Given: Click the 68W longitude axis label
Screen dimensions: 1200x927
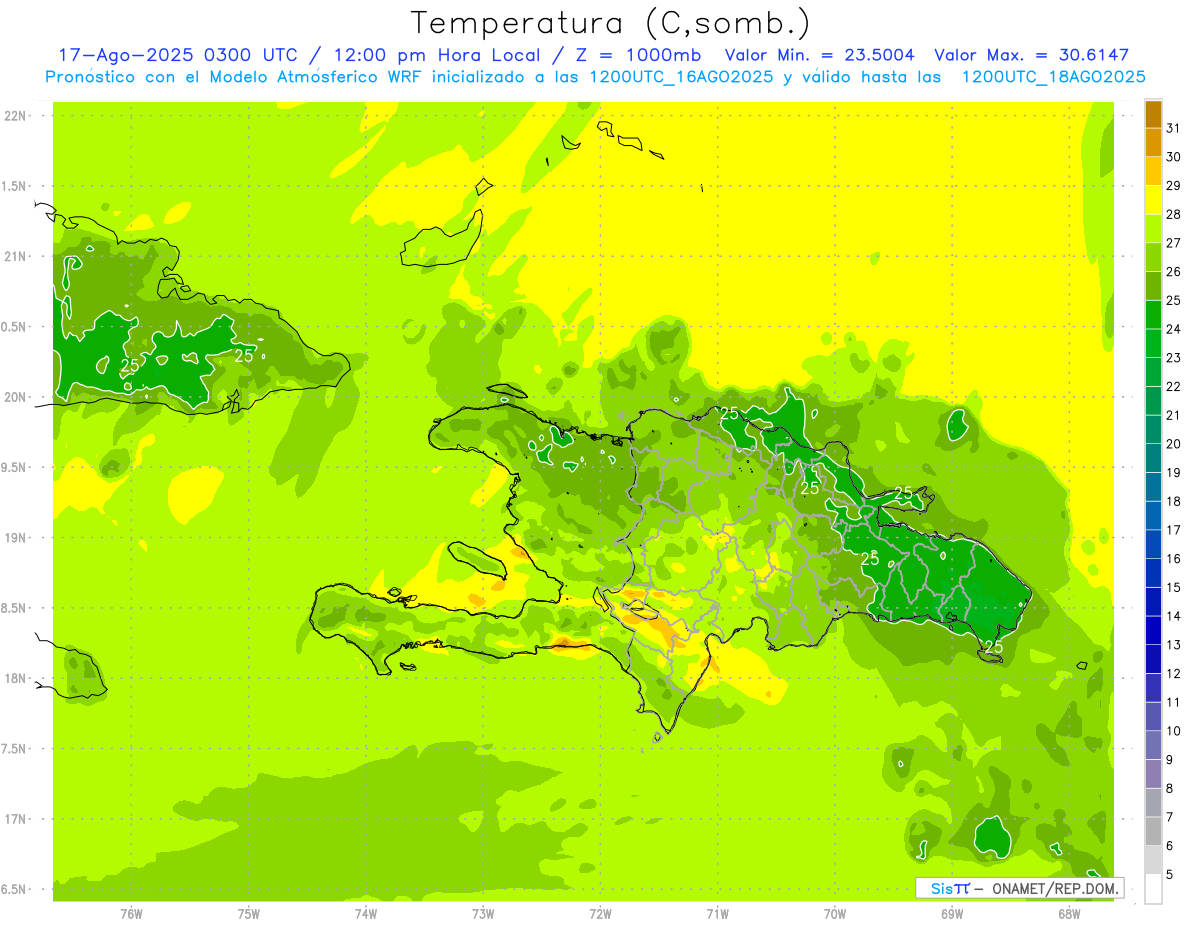Looking at the screenshot, I should (x=1069, y=913).
